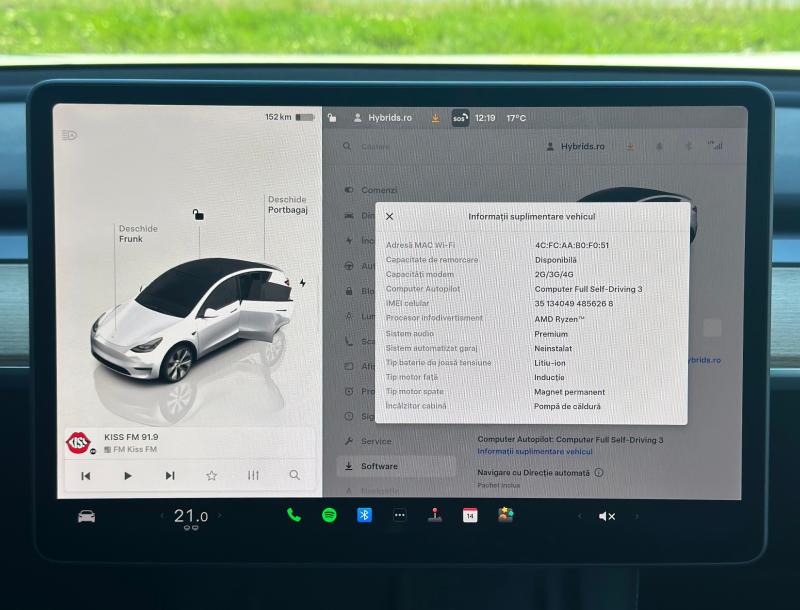Screen dimensions: 800x610
Task: Open charging port via lightning bolt icon
Action: [303, 283]
